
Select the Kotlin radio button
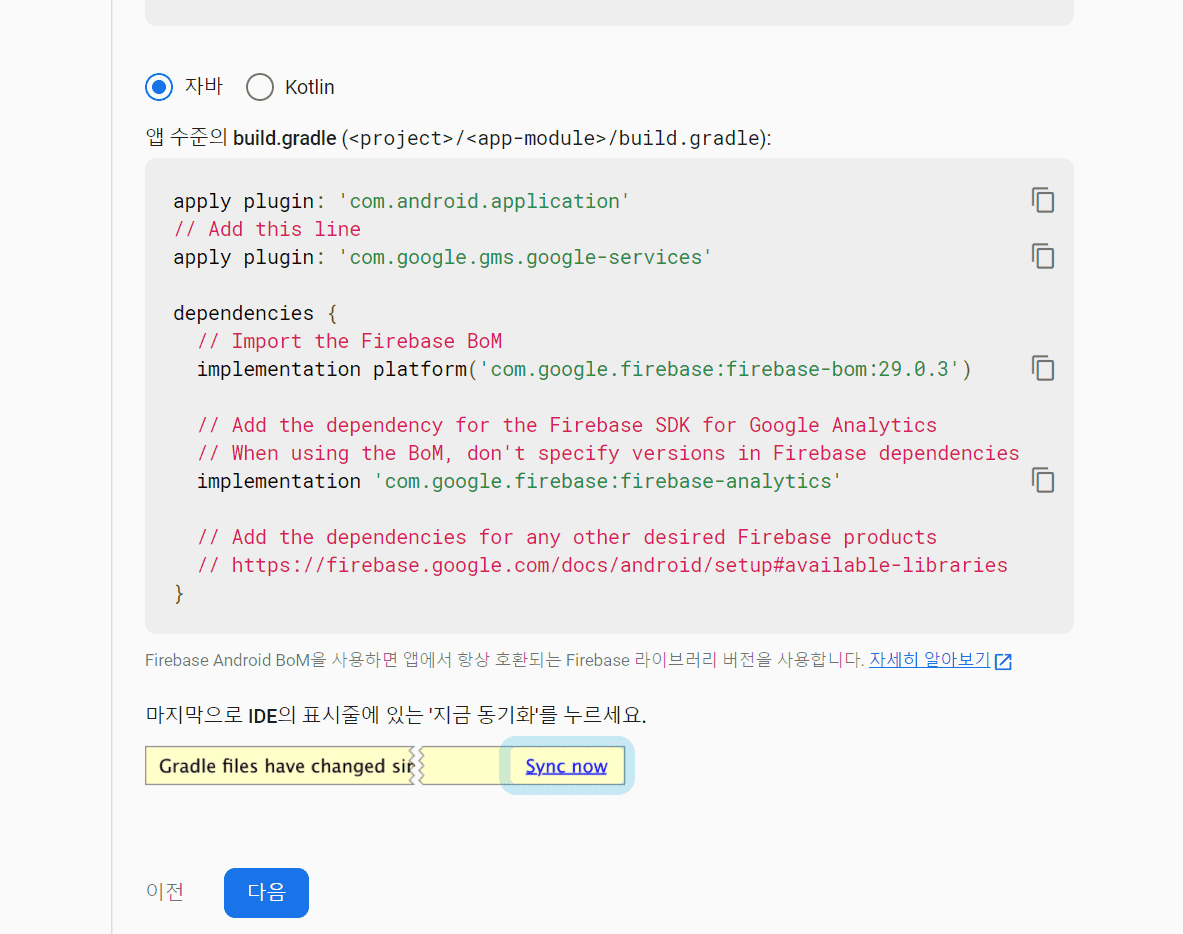click(260, 87)
